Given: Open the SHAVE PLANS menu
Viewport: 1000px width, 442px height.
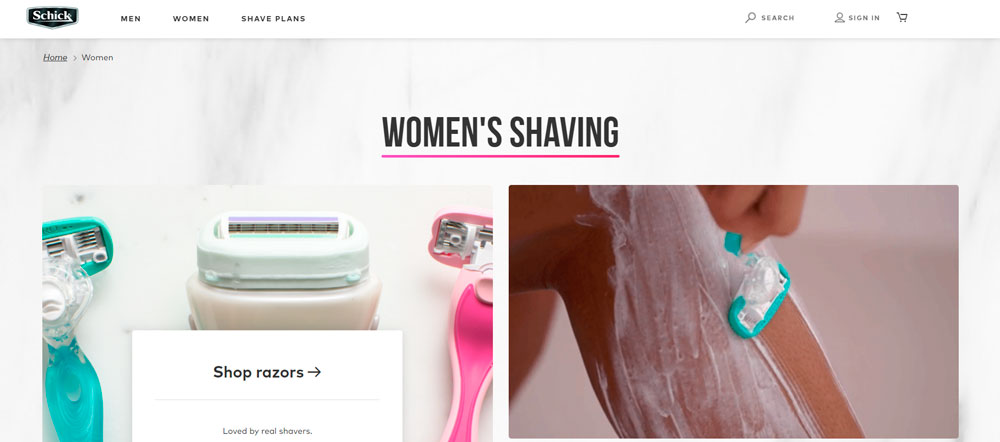Looking at the screenshot, I should [273, 18].
